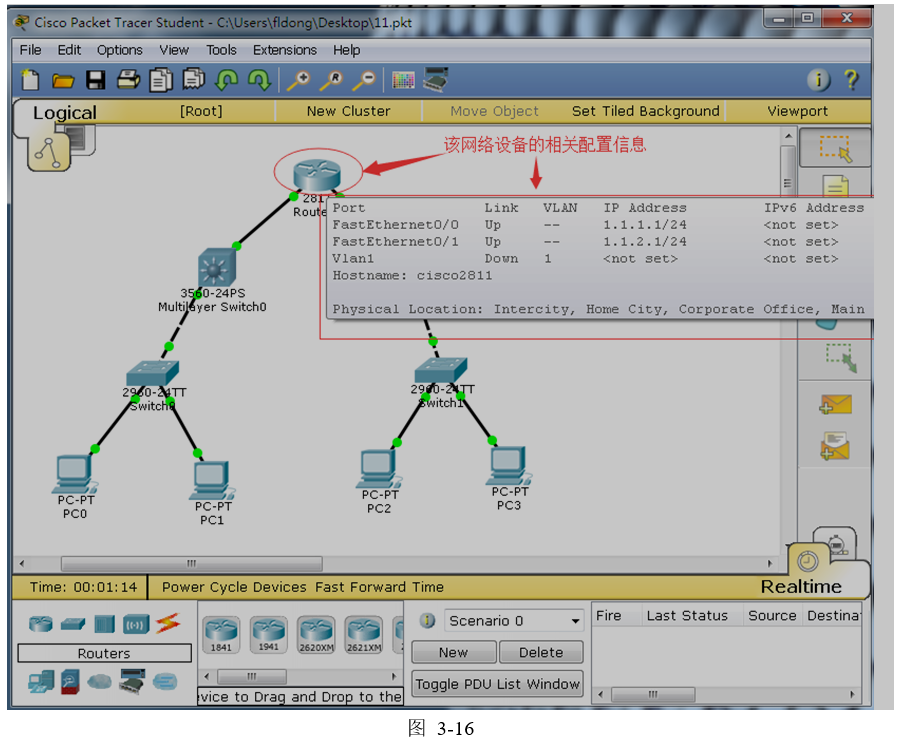
Task: Toggle PDU List Window
Action: (497, 684)
